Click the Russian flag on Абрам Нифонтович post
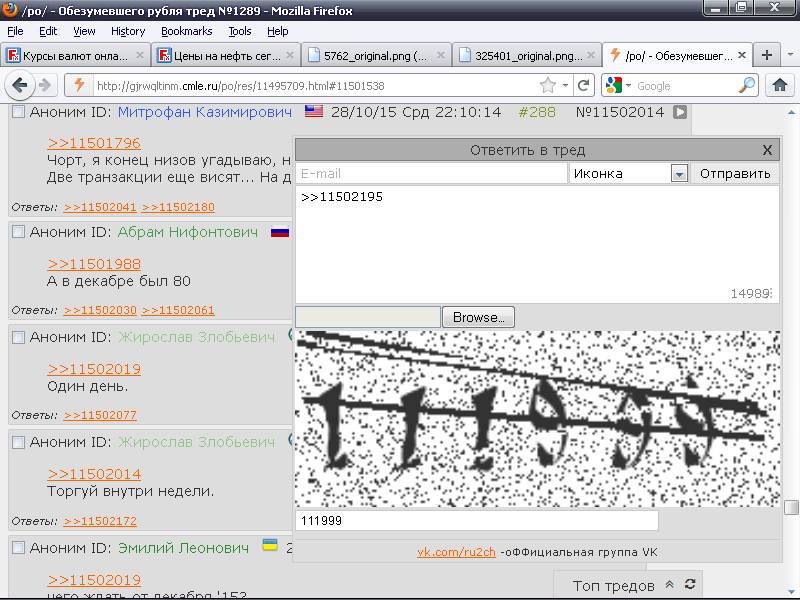This screenshot has width=800, height=600. (x=280, y=232)
